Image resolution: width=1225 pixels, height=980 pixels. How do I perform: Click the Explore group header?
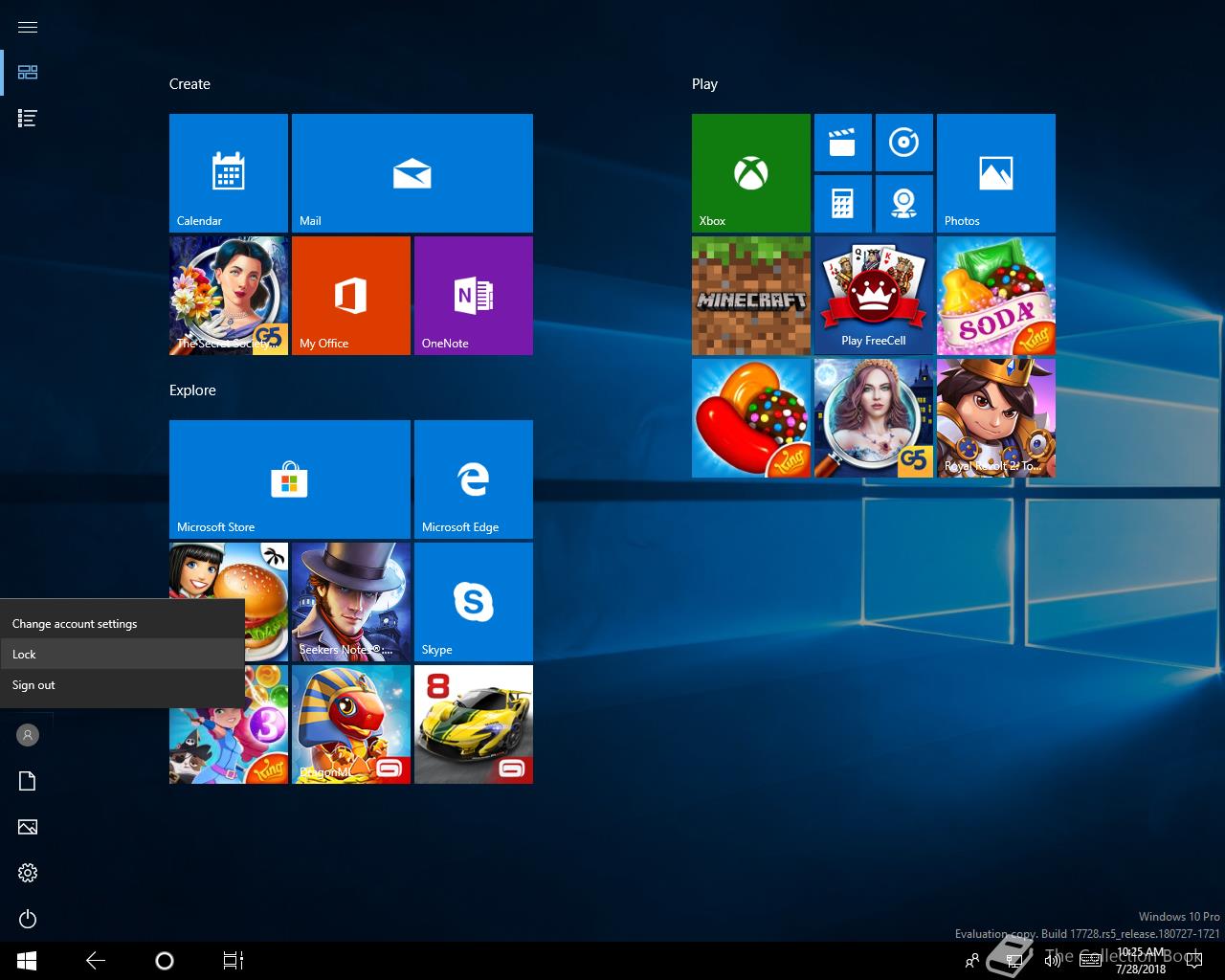[192, 390]
